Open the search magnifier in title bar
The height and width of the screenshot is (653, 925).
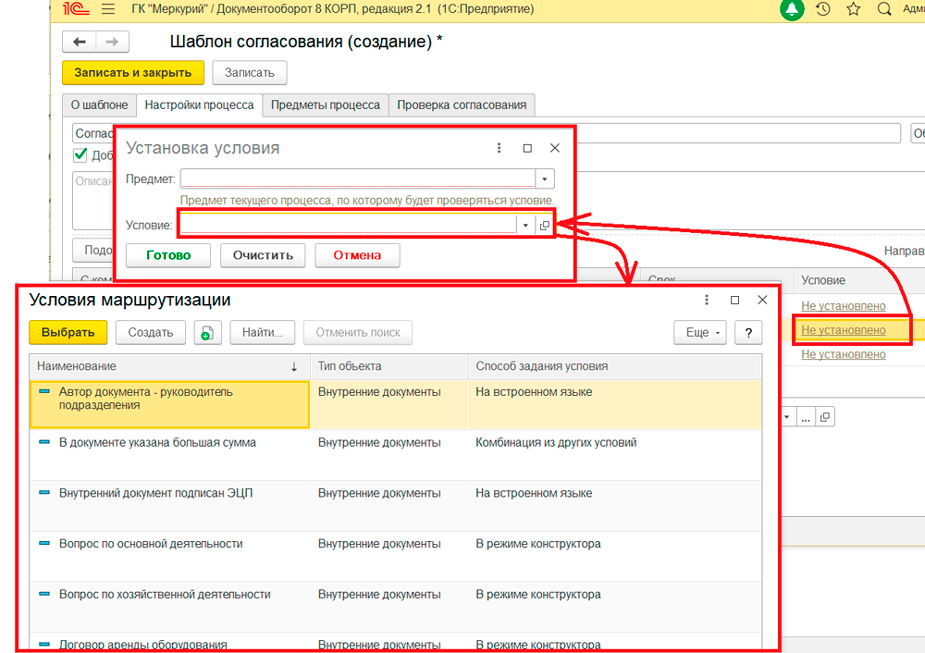[884, 9]
